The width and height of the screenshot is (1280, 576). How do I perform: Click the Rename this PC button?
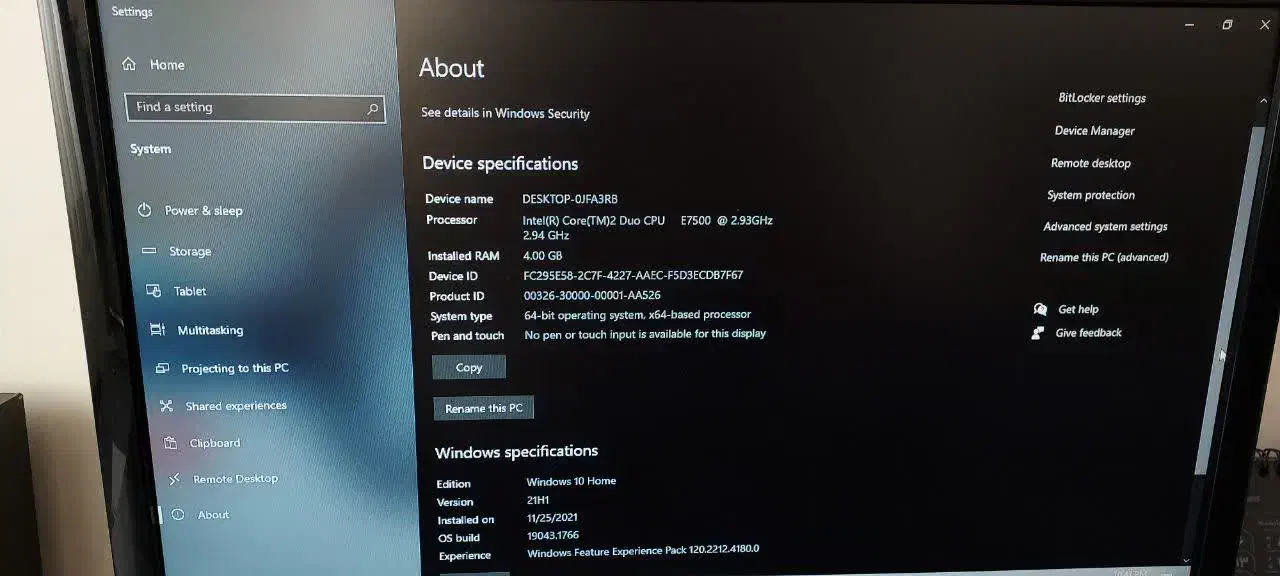click(484, 408)
